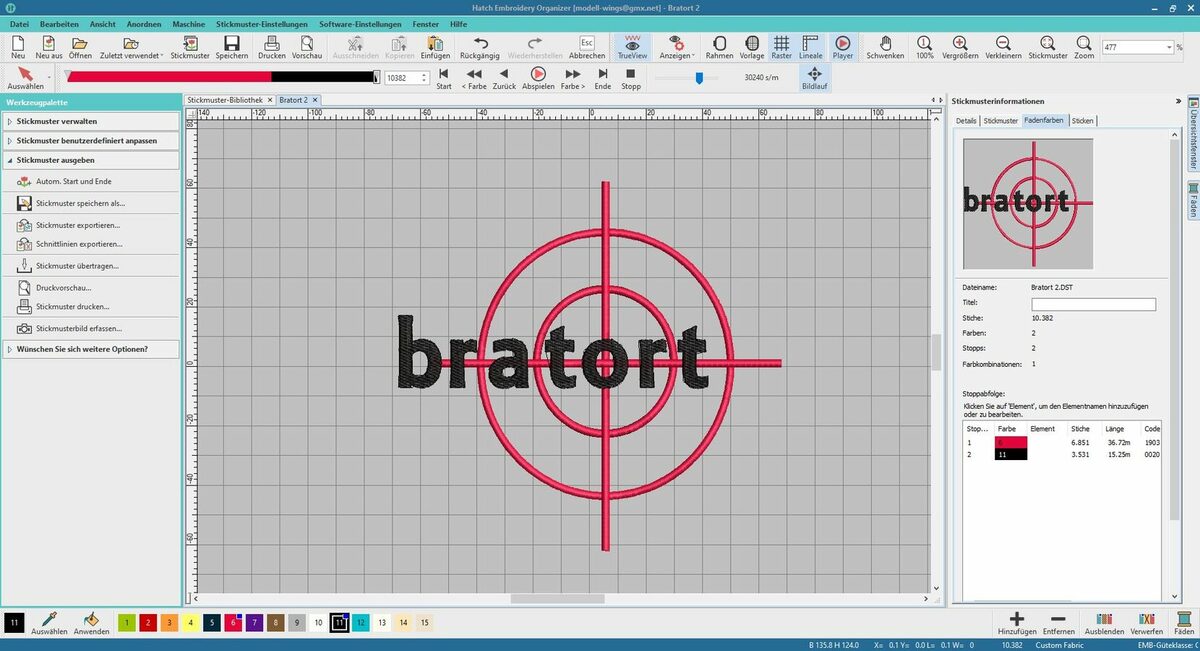This screenshot has width=1200, height=651.
Task: Open the Zuletzt verwendet dropdown
Action: coord(132,48)
